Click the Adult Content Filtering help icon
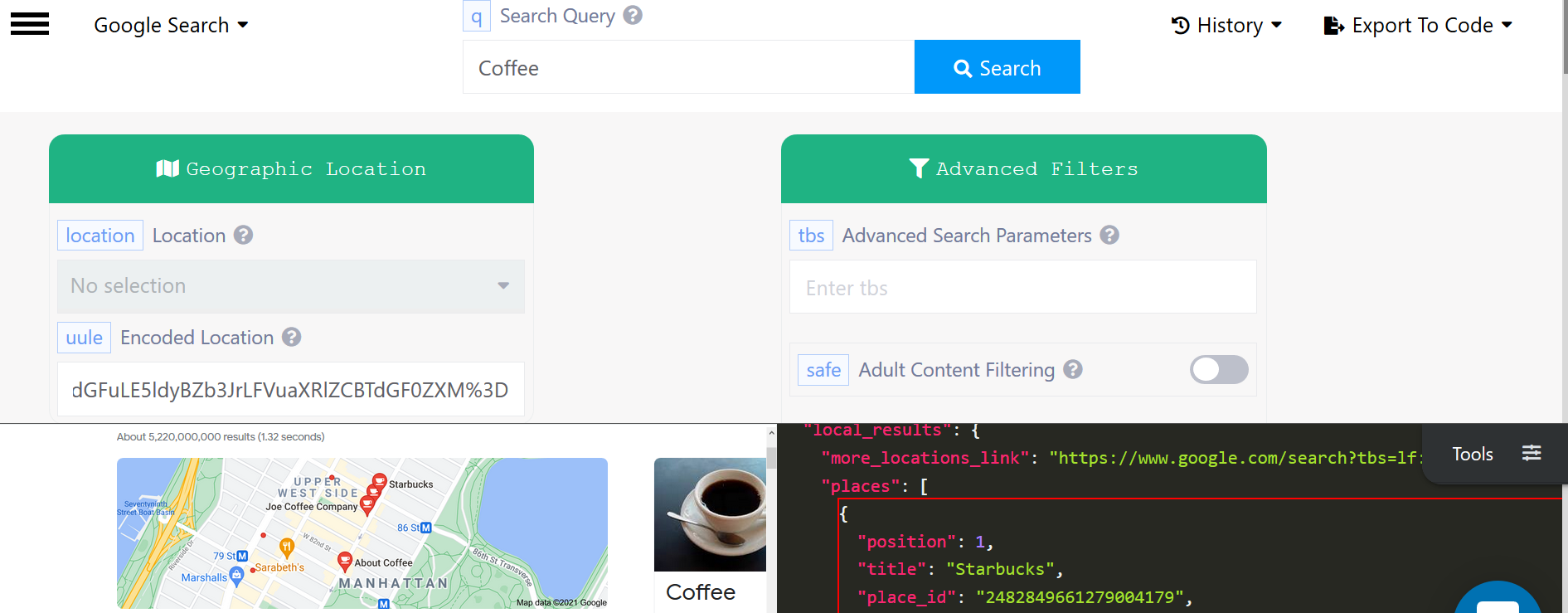Viewport: 1568px width, 613px height. pos(1073,369)
